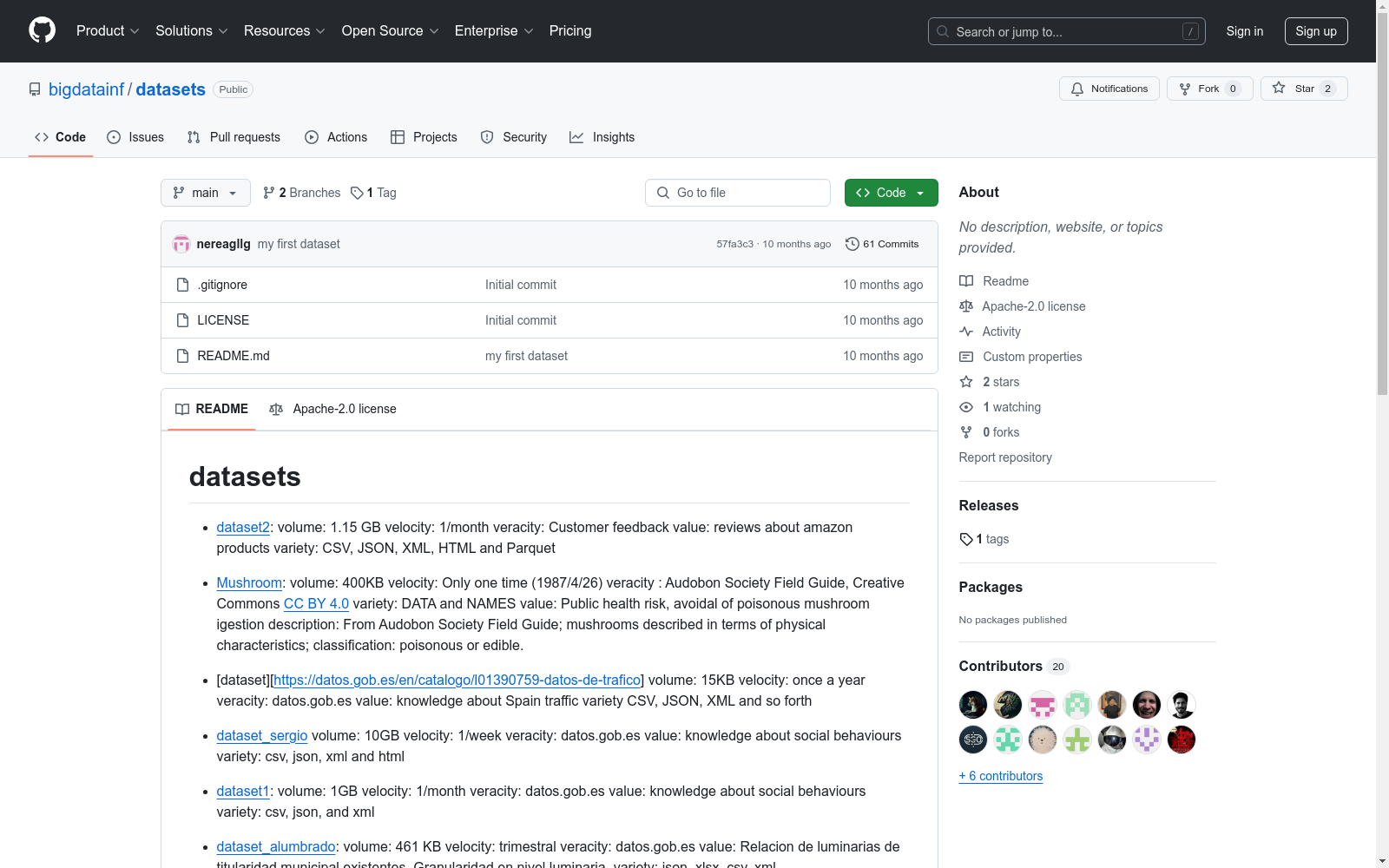This screenshot has height=868, width=1389.
Task: Open the Contributors heading link
Action: coord(1014,666)
